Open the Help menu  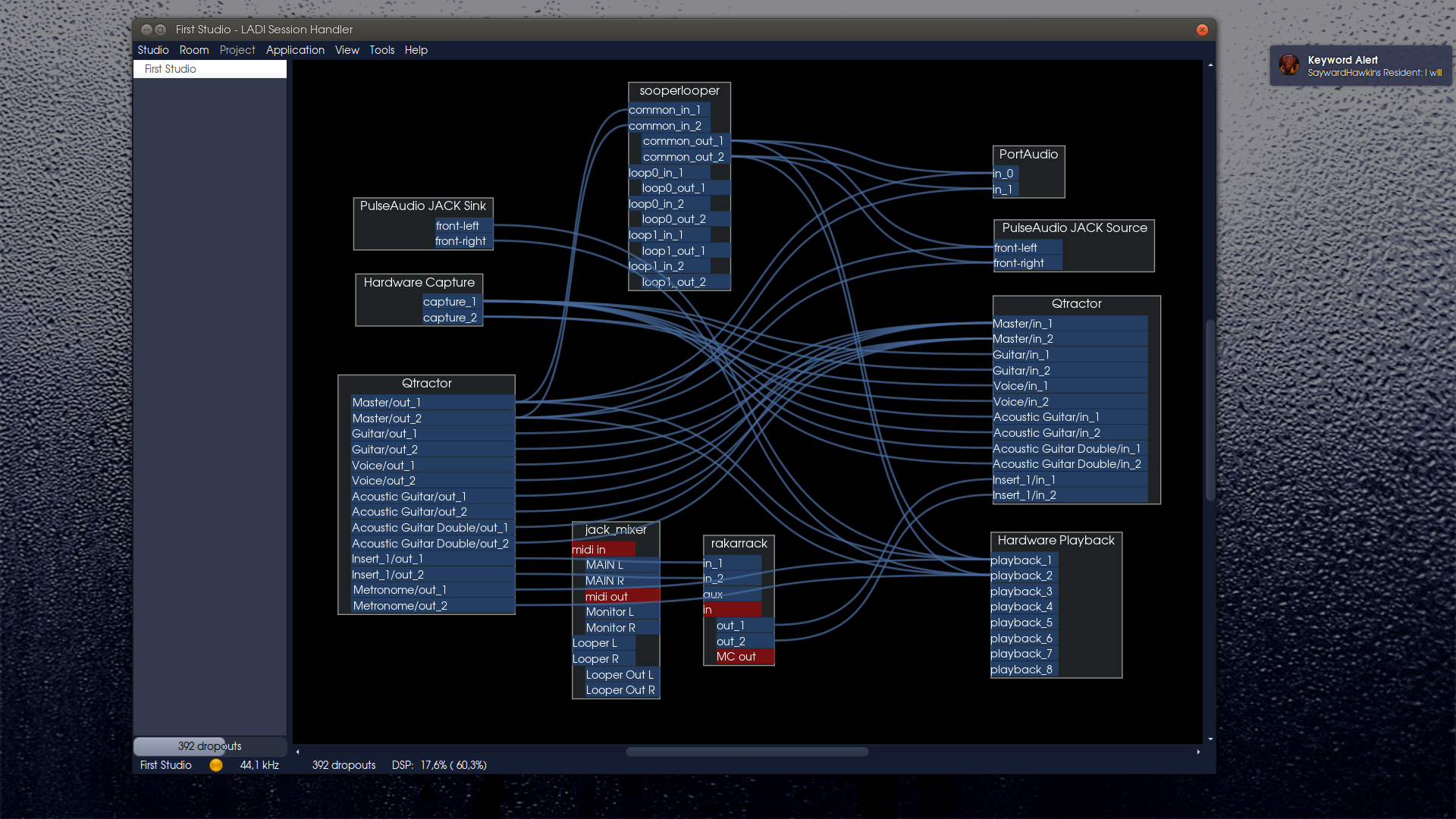pyautogui.click(x=416, y=50)
